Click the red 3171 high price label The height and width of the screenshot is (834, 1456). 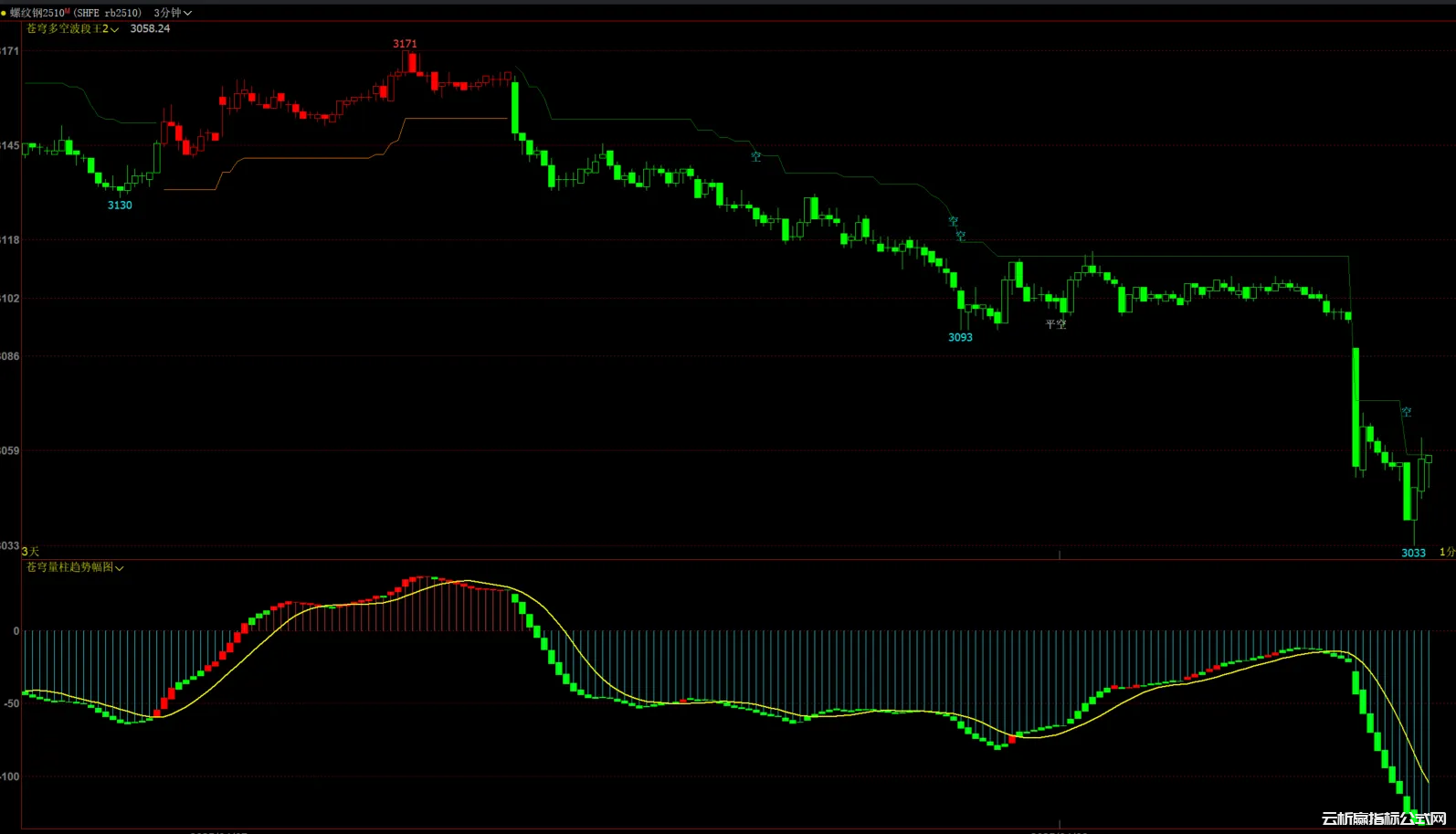(405, 44)
